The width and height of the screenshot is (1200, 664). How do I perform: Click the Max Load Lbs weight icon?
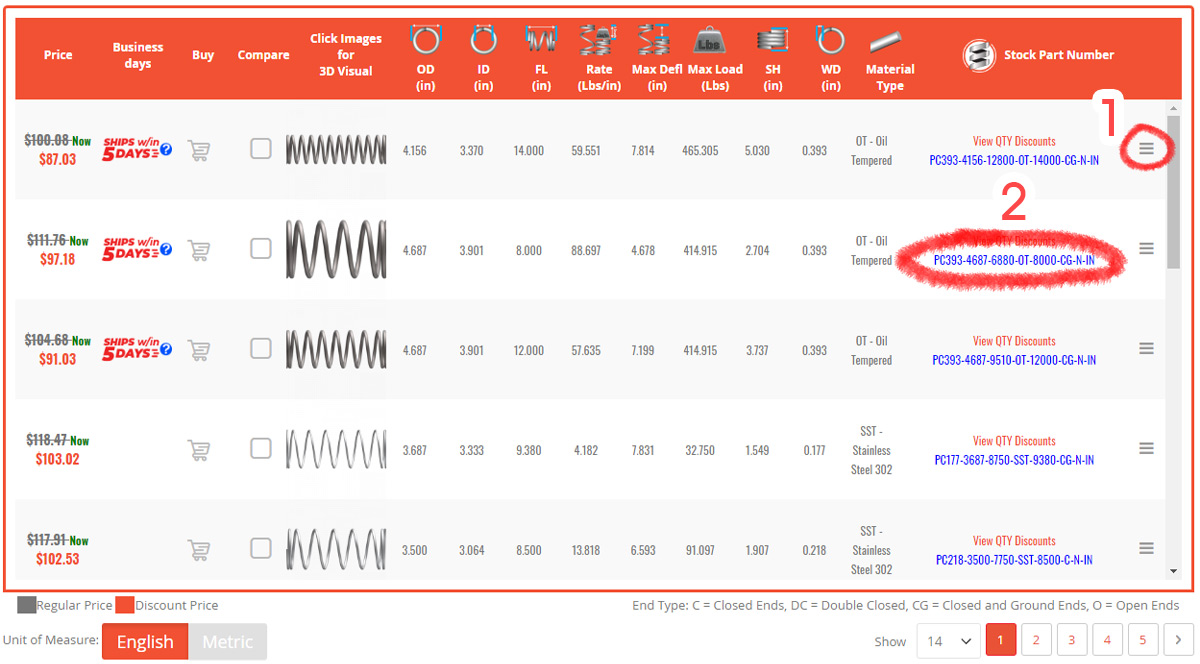[x=715, y=41]
